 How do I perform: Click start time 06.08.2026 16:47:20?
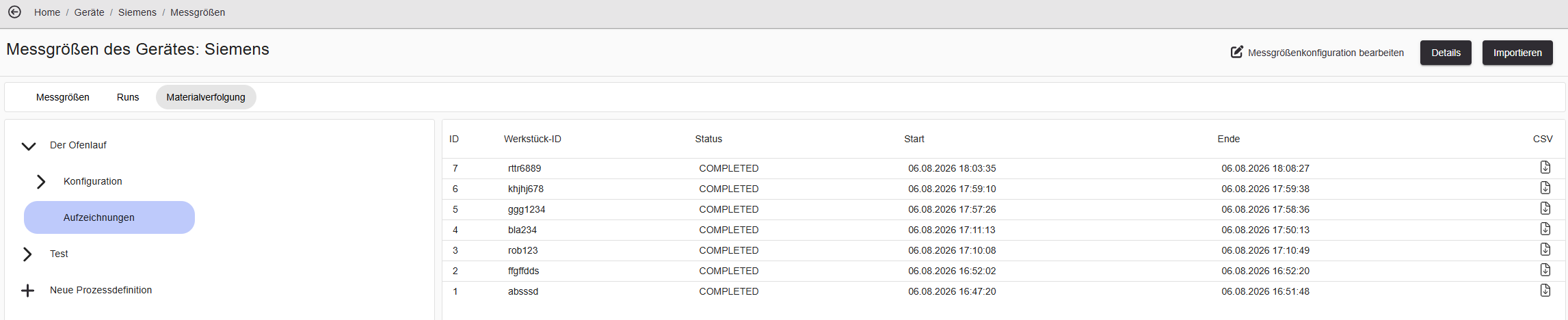tap(952, 291)
